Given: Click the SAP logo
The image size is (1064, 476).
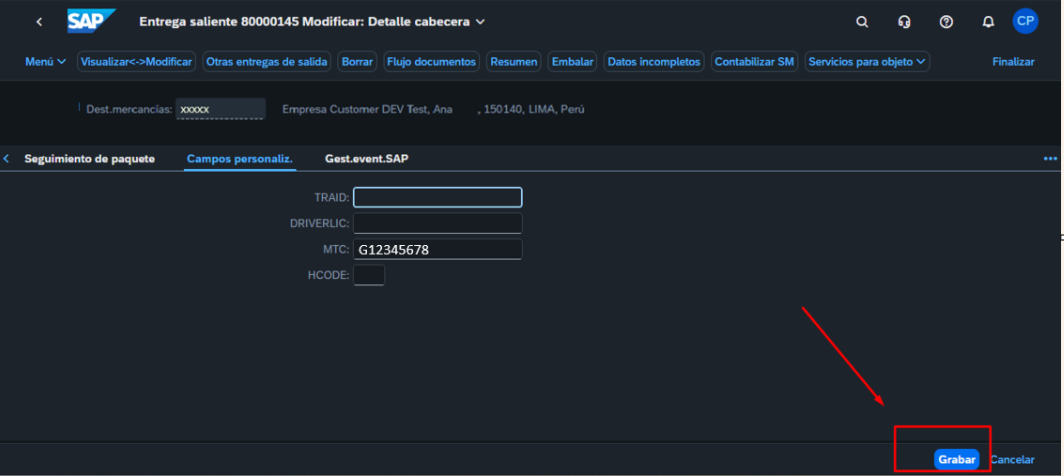Looking at the screenshot, I should pos(91,21).
